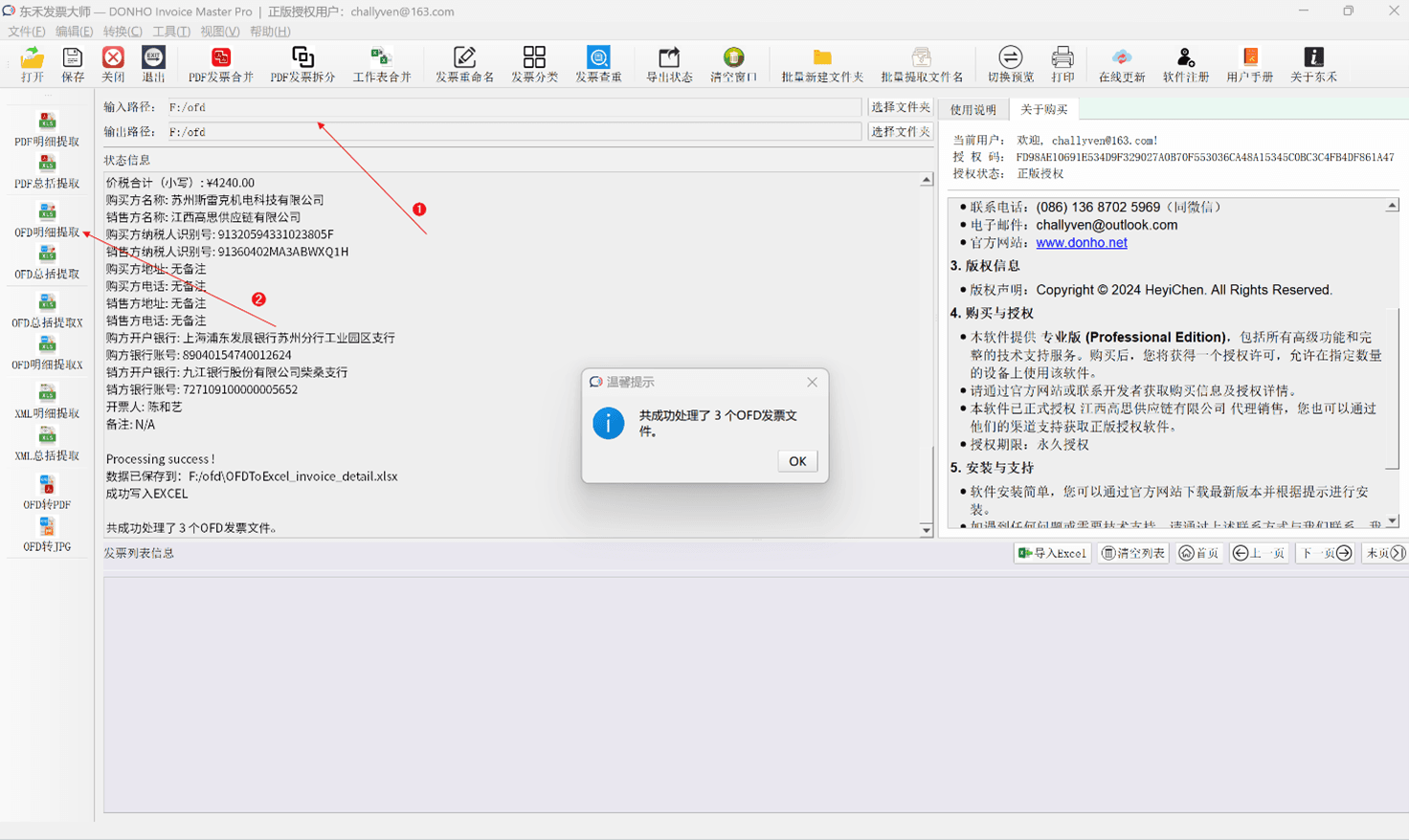This screenshot has width=1409, height=840.
Task: Click the 导入Excel button
Action: point(1052,553)
